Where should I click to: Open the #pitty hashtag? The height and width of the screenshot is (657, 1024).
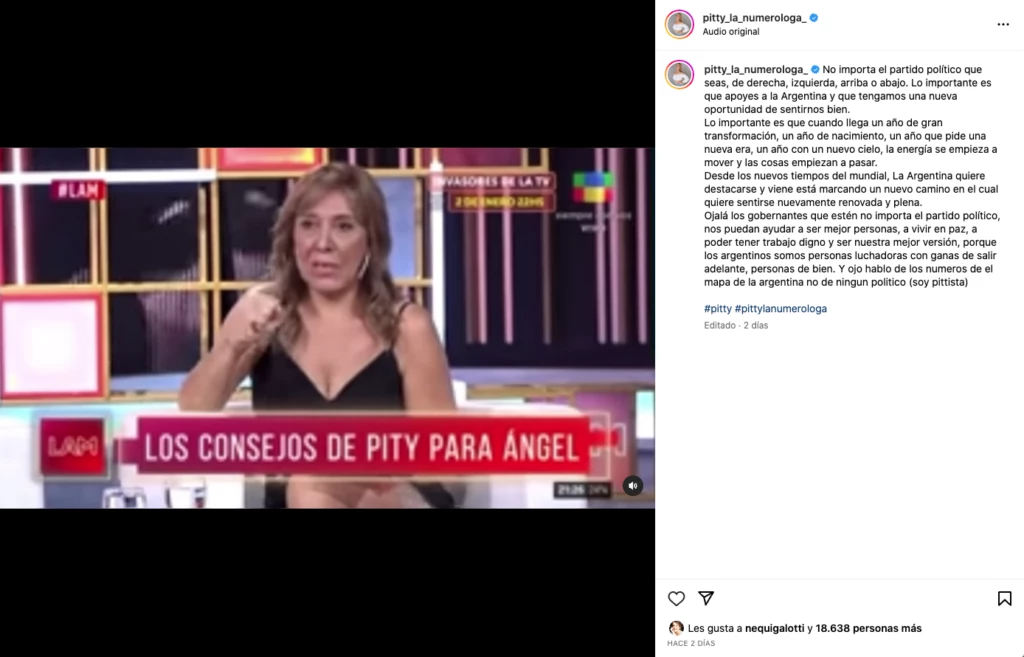(x=718, y=309)
